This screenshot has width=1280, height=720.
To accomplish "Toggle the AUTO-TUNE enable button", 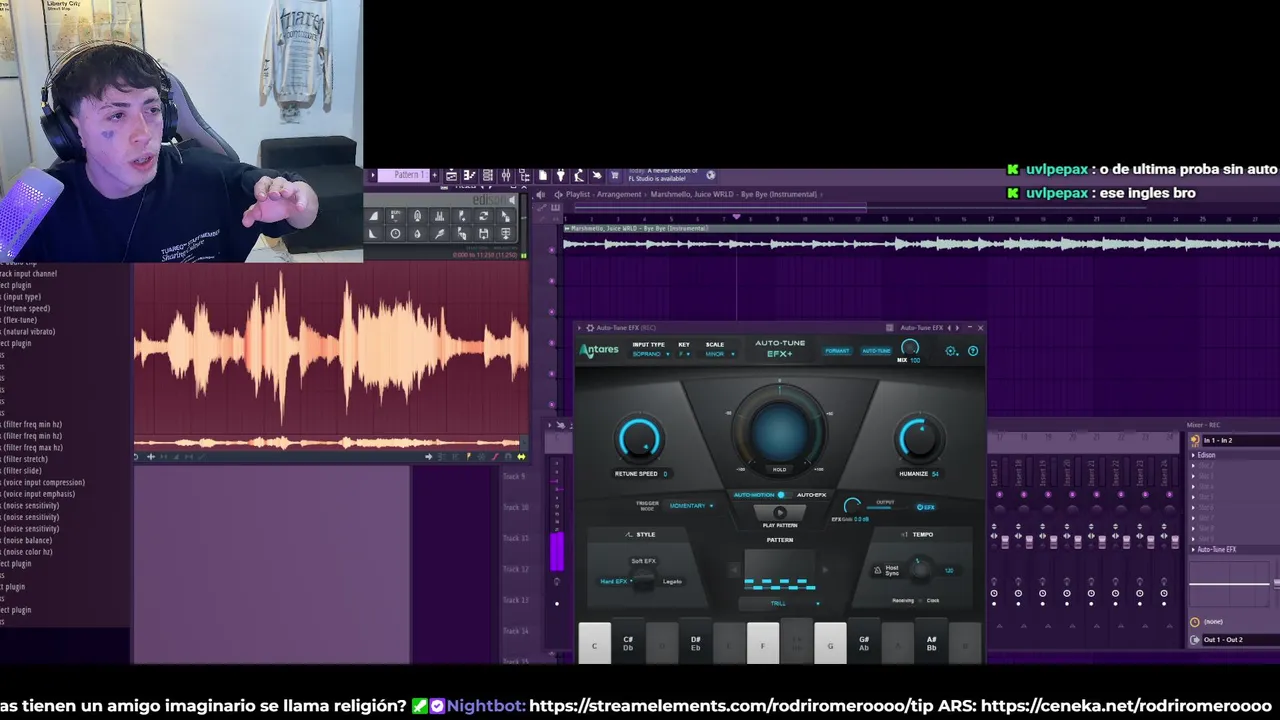I will [x=876, y=351].
